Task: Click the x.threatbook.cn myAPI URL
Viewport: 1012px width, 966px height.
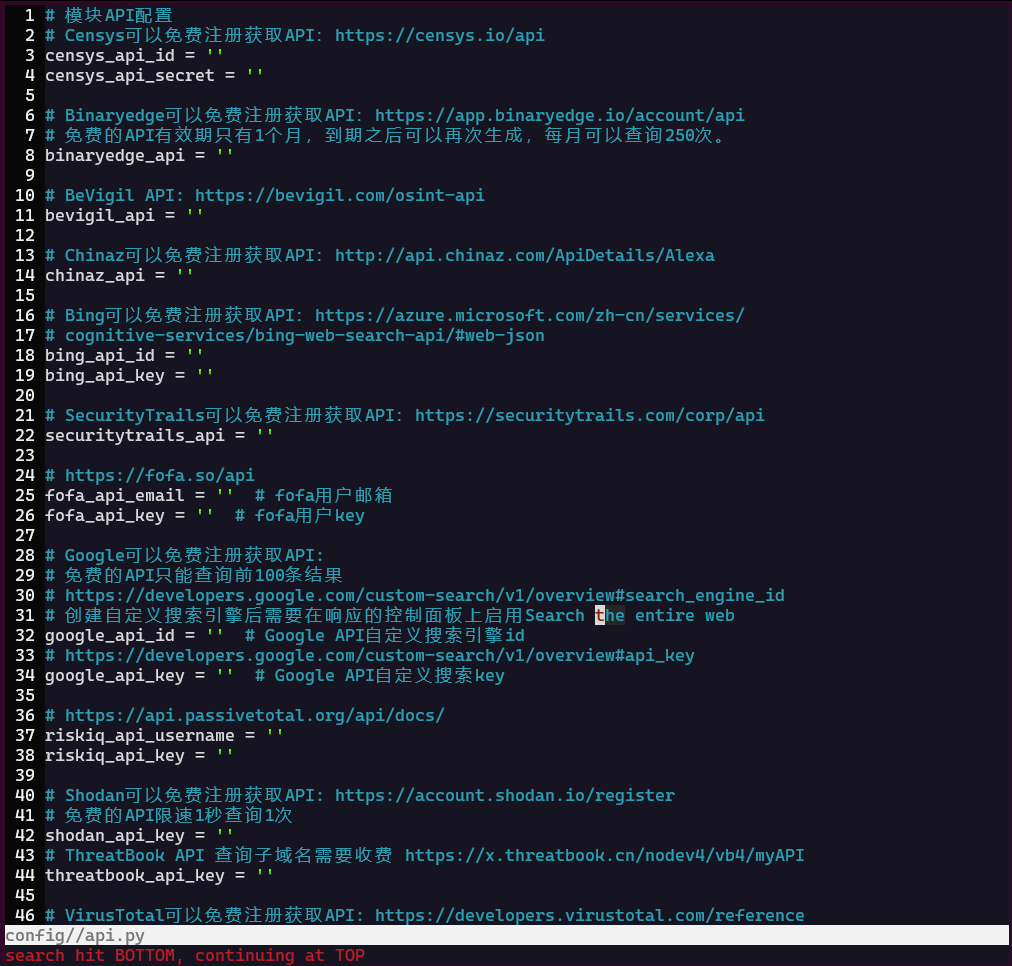Action: pos(604,855)
